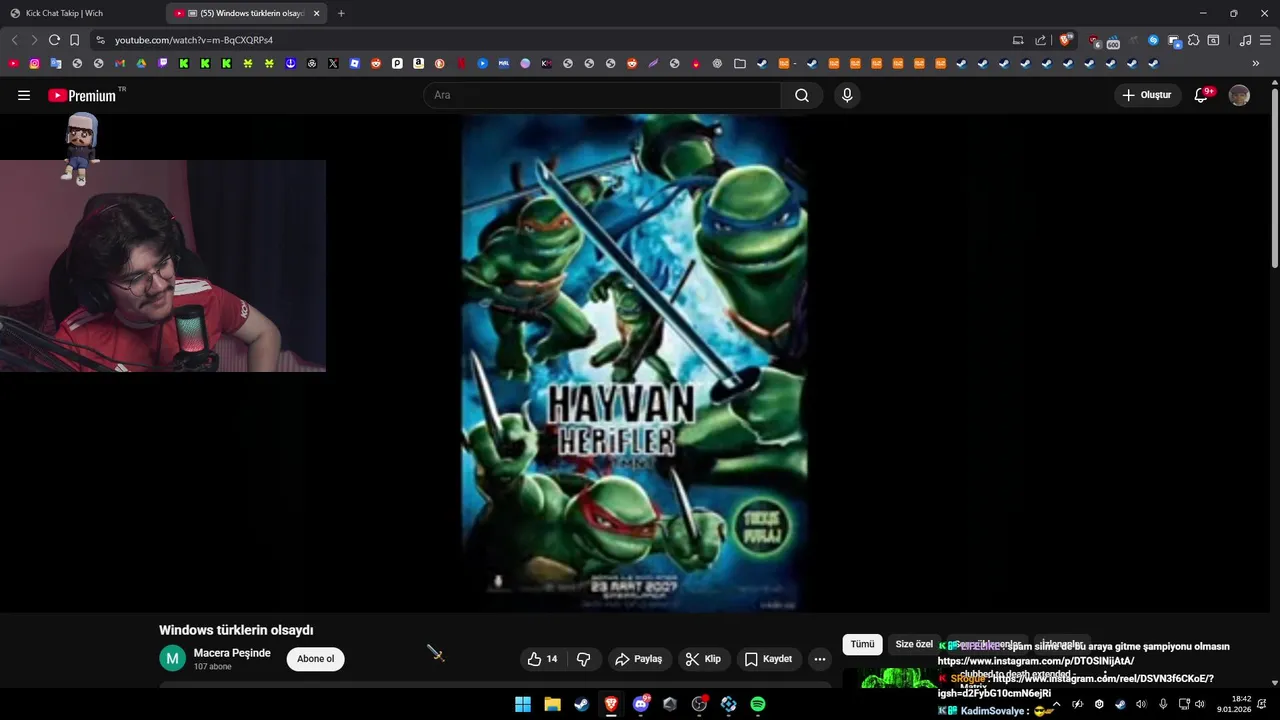Open Macera Peşinde channel name link
1280x720 pixels.
coord(232,653)
